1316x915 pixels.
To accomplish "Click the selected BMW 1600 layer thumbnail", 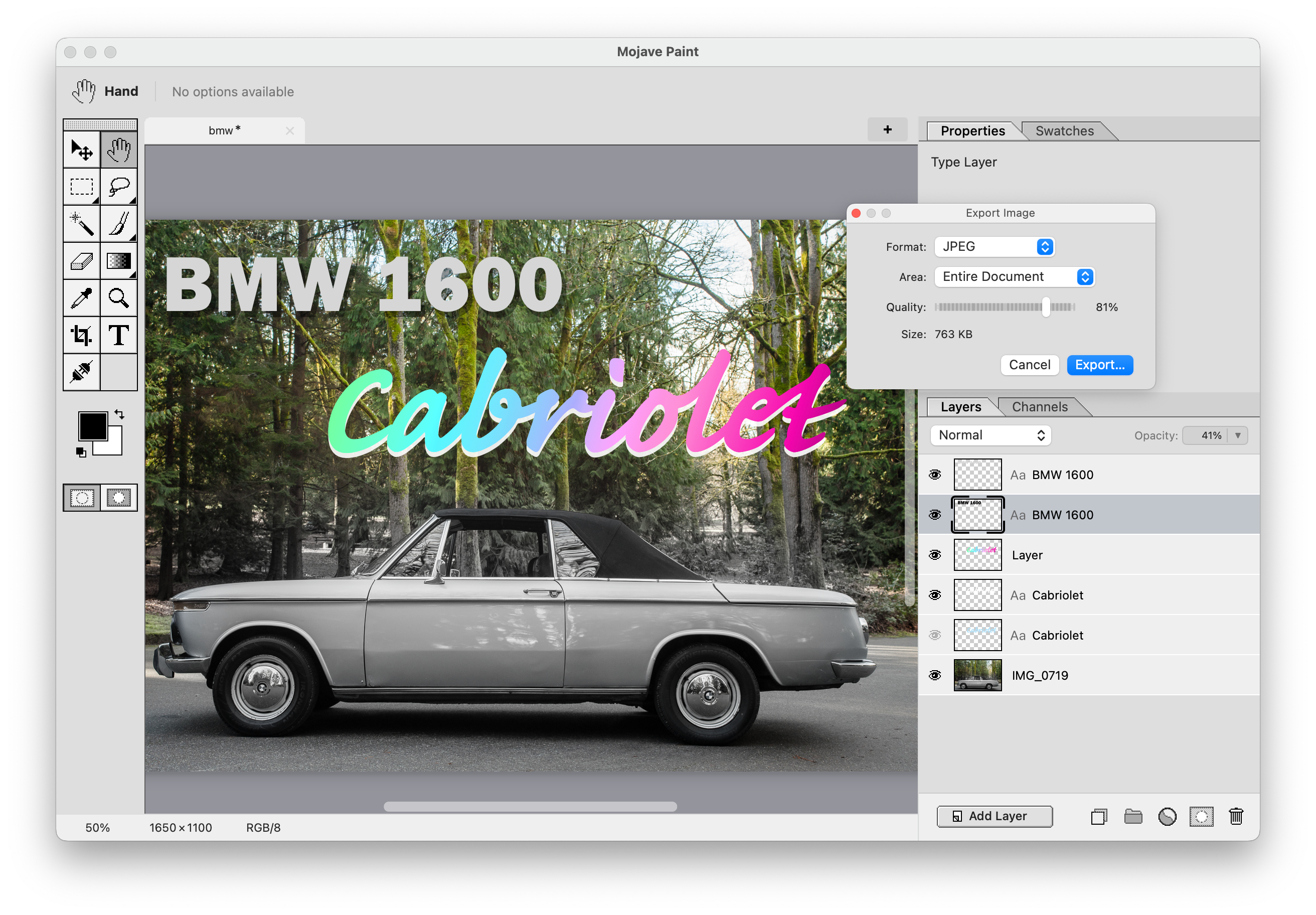I will click(977, 515).
